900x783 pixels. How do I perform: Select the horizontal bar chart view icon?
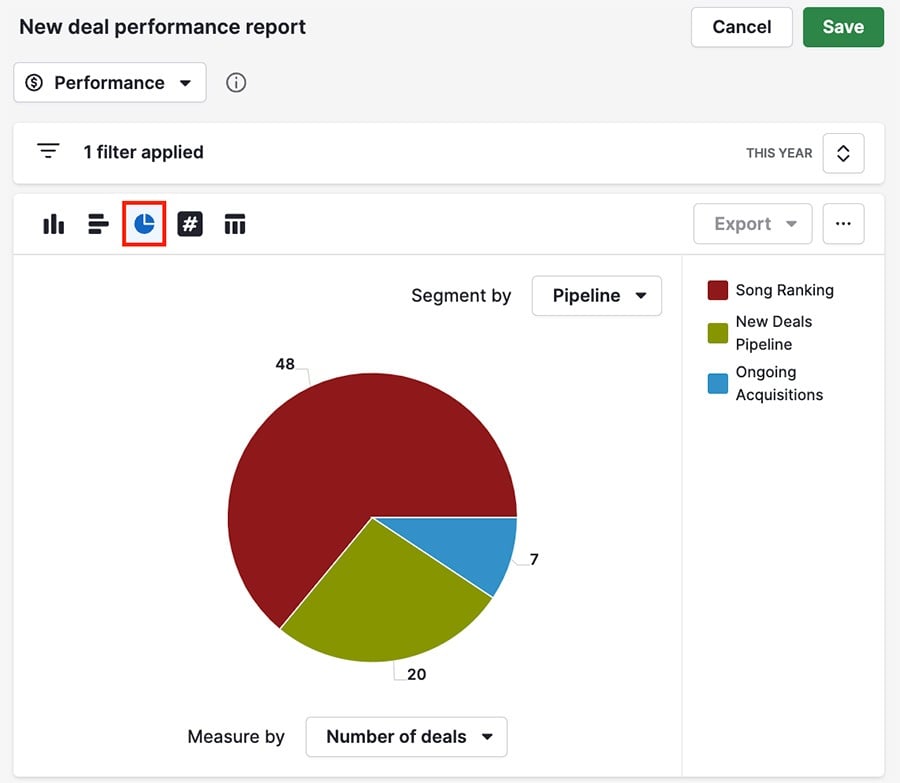tap(98, 224)
